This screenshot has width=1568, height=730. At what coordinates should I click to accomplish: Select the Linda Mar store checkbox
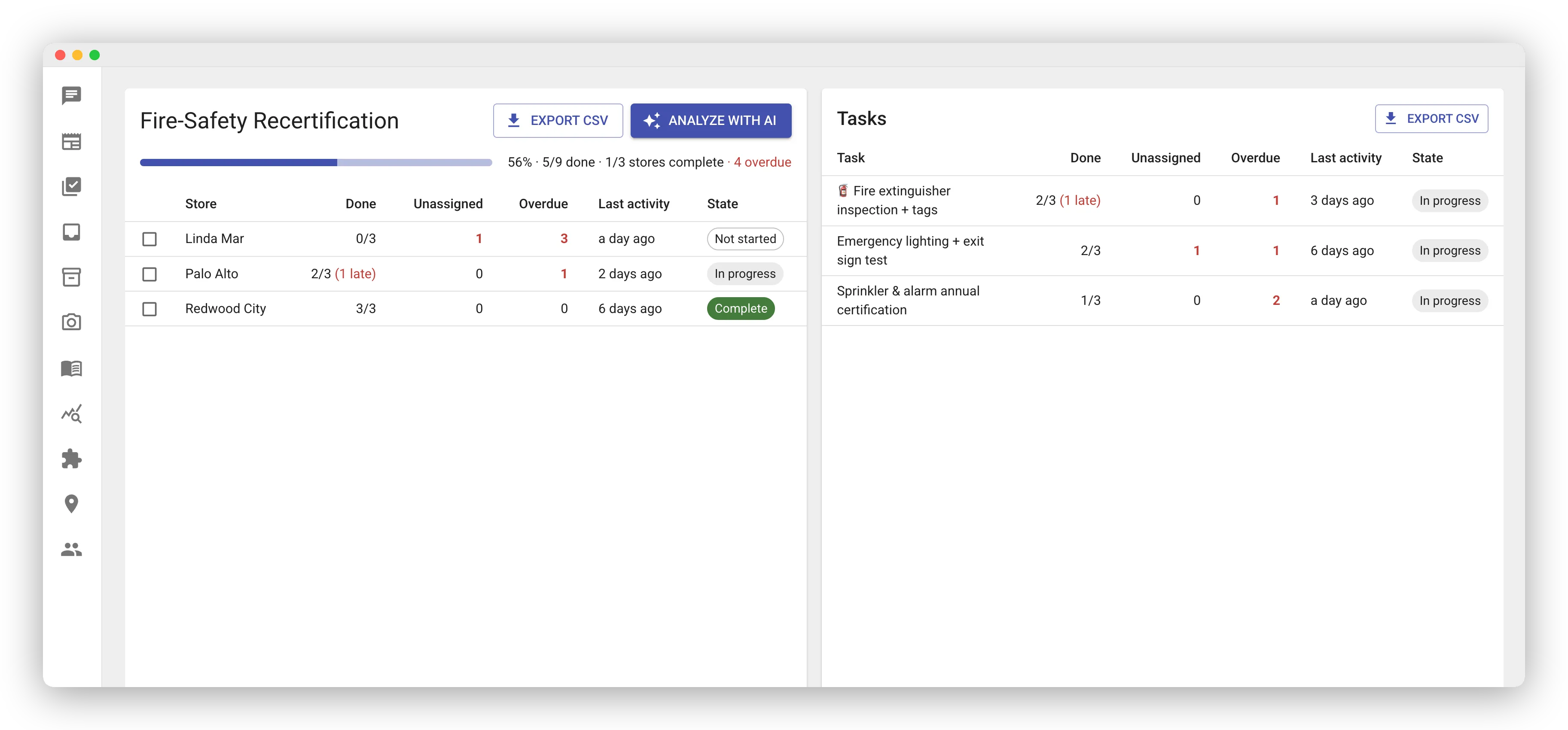pos(149,239)
